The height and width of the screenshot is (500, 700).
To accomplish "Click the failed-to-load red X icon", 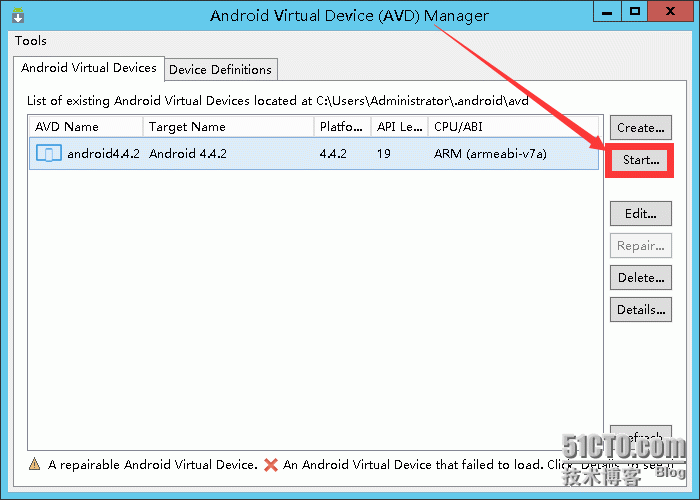I will (x=271, y=465).
